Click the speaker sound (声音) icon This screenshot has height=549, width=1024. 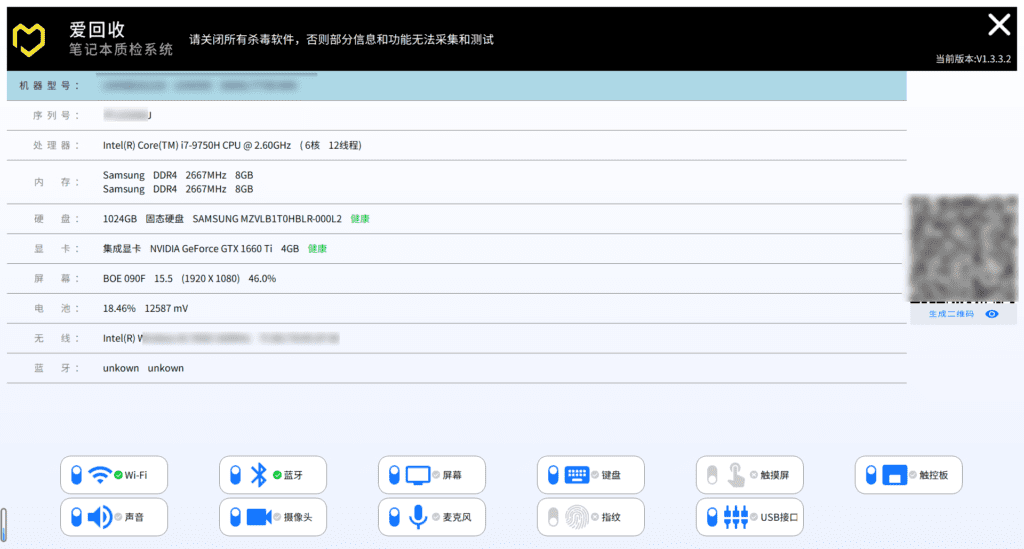(99, 517)
